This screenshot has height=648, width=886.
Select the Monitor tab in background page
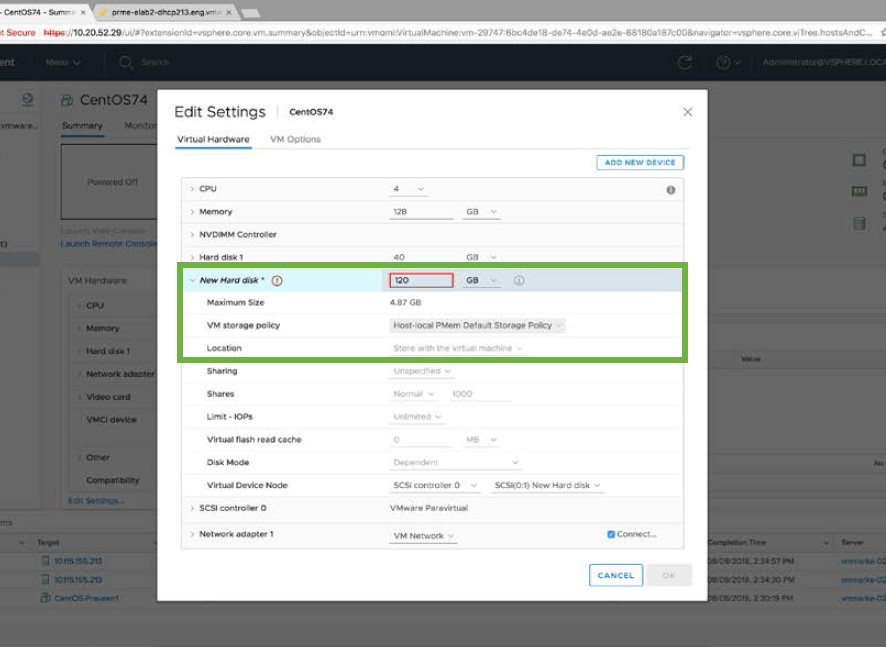click(140, 125)
